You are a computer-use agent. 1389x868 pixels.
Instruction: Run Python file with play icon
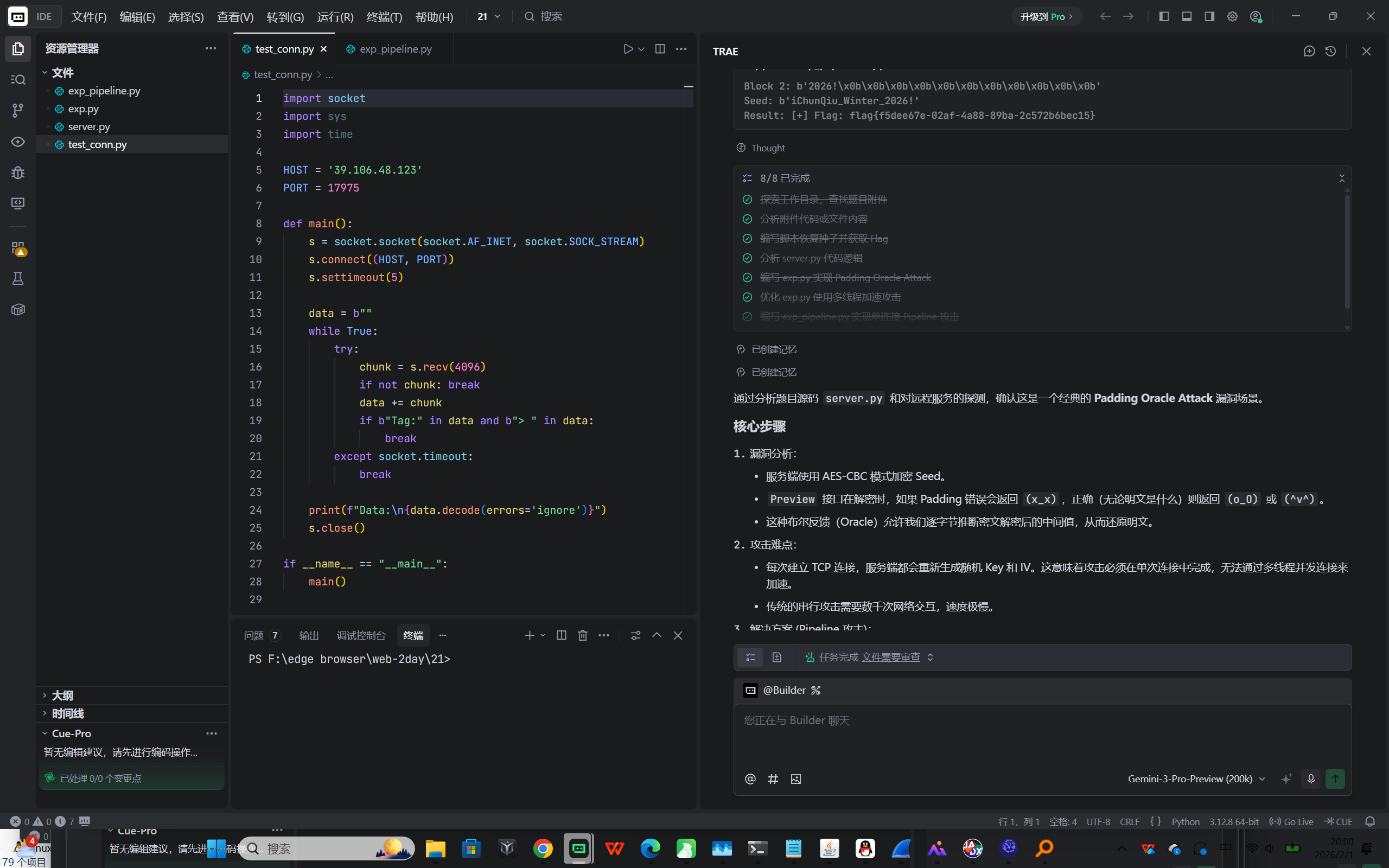tap(628, 49)
